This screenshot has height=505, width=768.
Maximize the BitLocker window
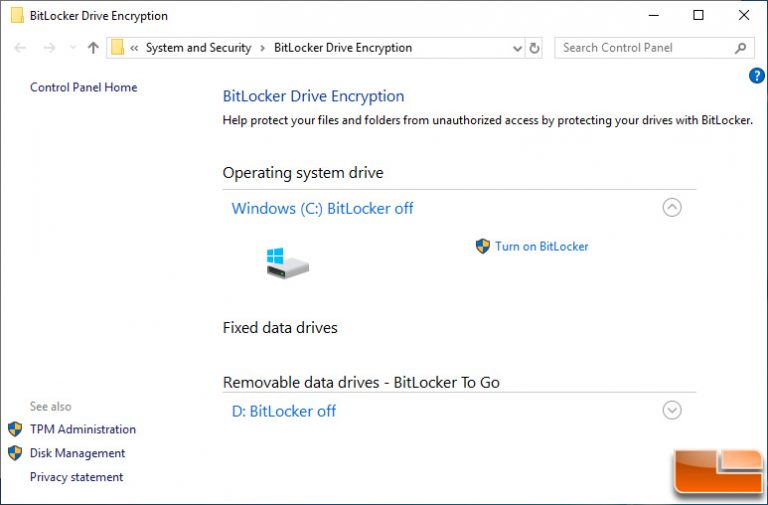click(698, 15)
